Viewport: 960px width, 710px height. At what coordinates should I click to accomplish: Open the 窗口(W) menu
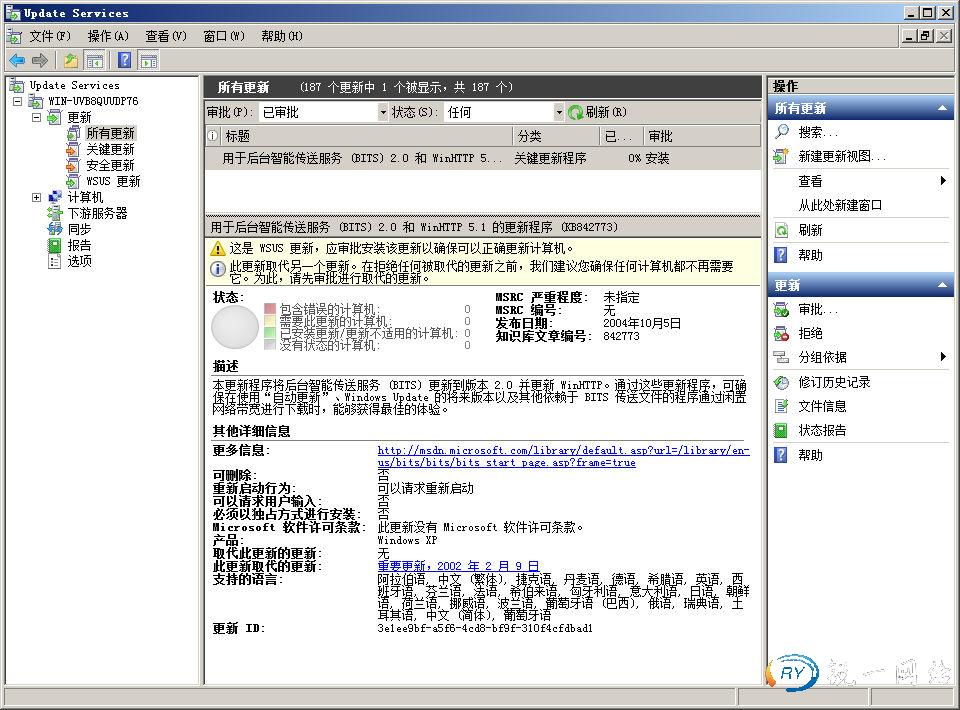pos(224,35)
